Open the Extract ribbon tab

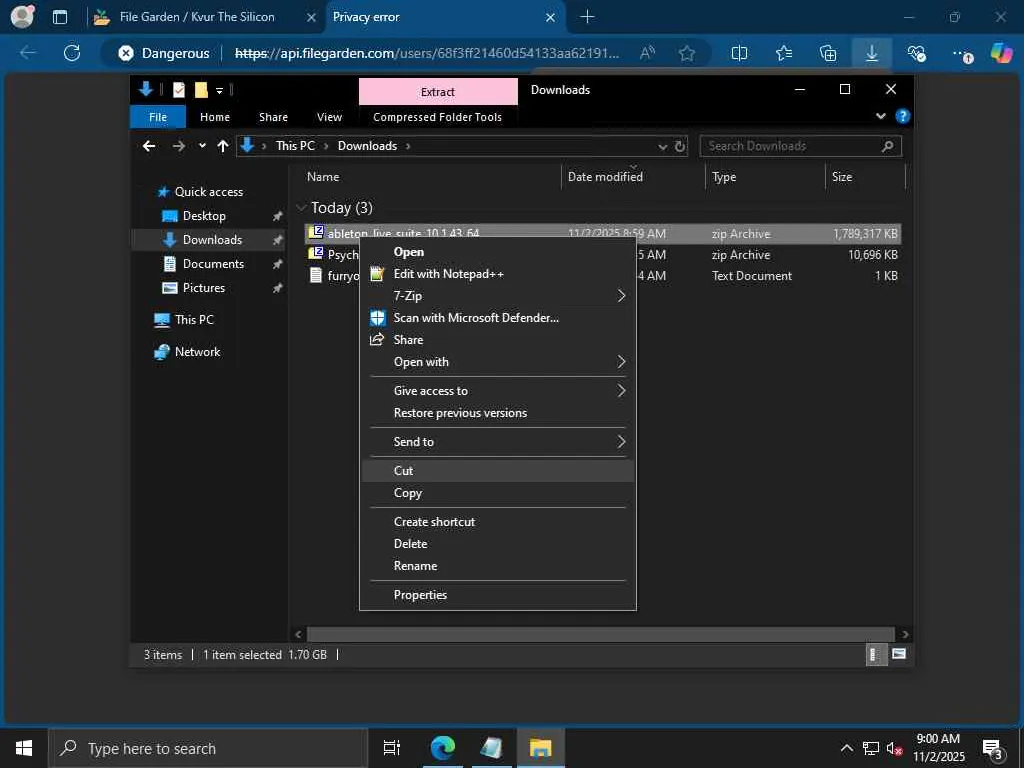coord(438,92)
